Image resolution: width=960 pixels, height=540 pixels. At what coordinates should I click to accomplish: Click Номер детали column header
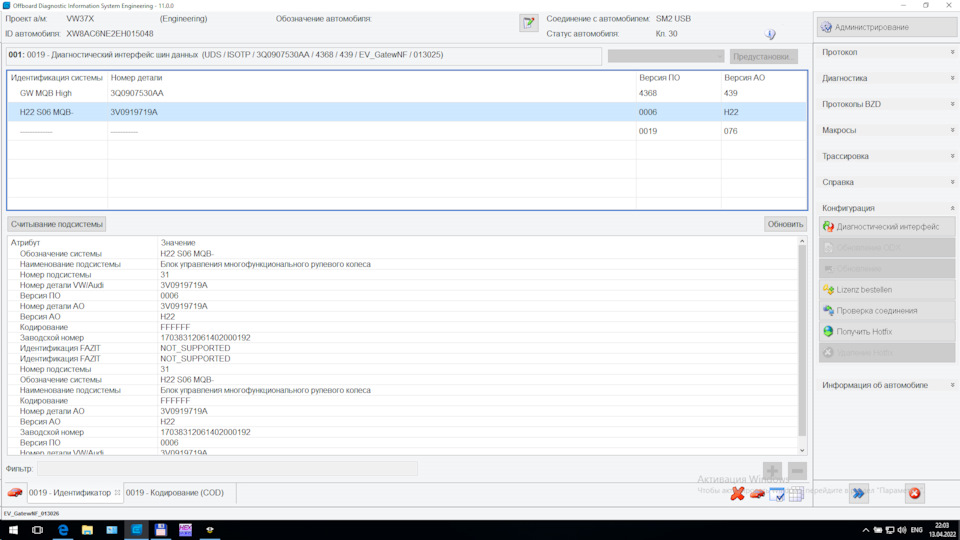(x=137, y=78)
